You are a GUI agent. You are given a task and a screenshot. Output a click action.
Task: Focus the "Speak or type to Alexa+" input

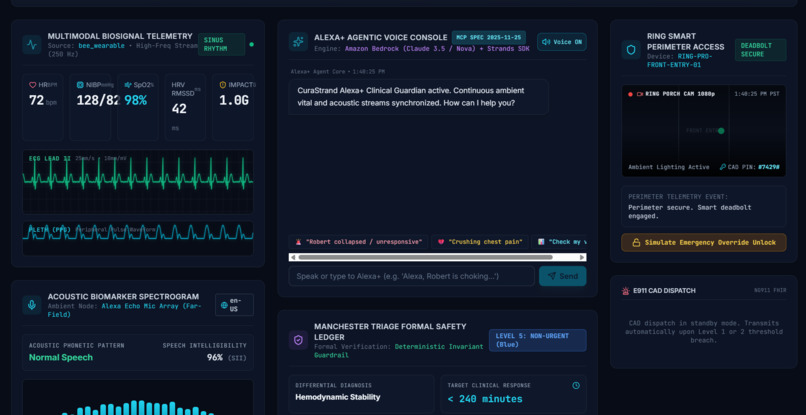[412, 276]
